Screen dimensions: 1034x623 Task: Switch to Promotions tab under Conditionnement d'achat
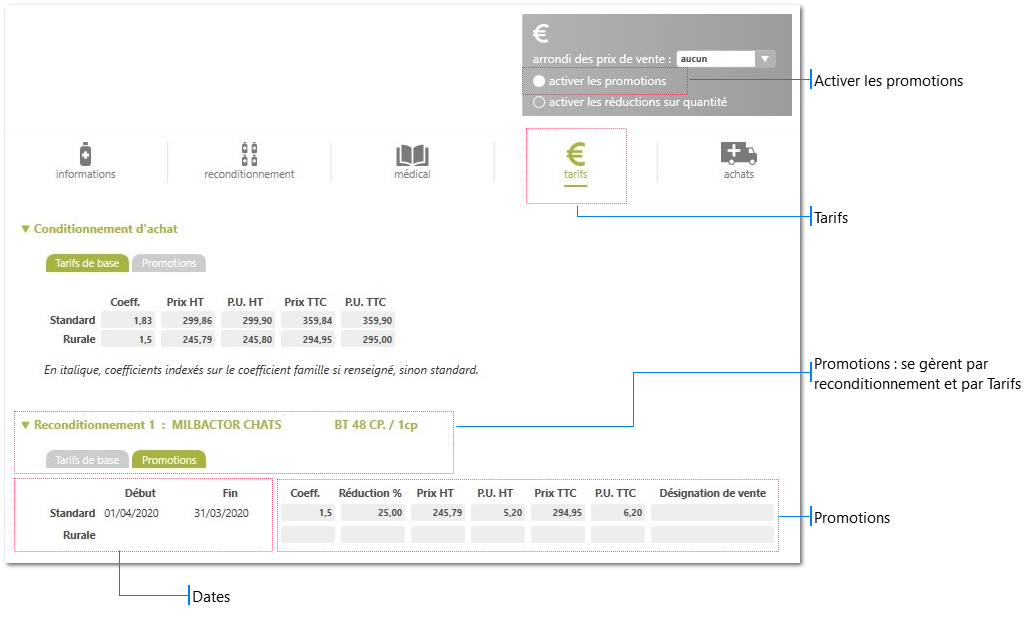click(x=169, y=263)
